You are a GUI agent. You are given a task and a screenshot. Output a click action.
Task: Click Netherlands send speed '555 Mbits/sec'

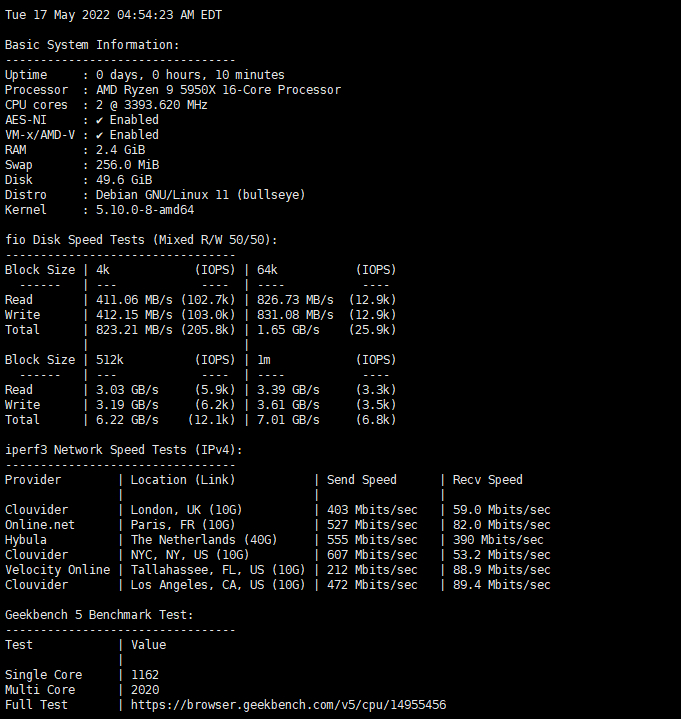click(372, 540)
